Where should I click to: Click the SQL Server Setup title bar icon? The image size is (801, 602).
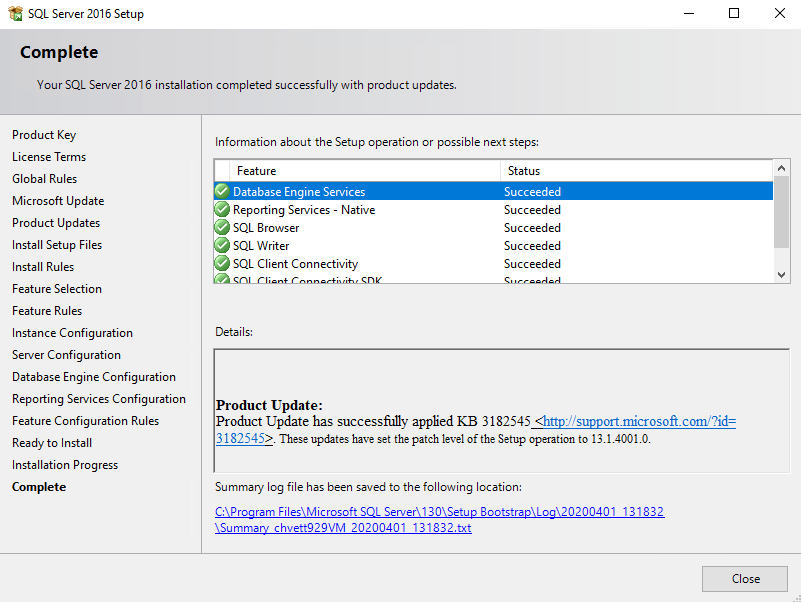pyautogui.click(x=15, y=14)
